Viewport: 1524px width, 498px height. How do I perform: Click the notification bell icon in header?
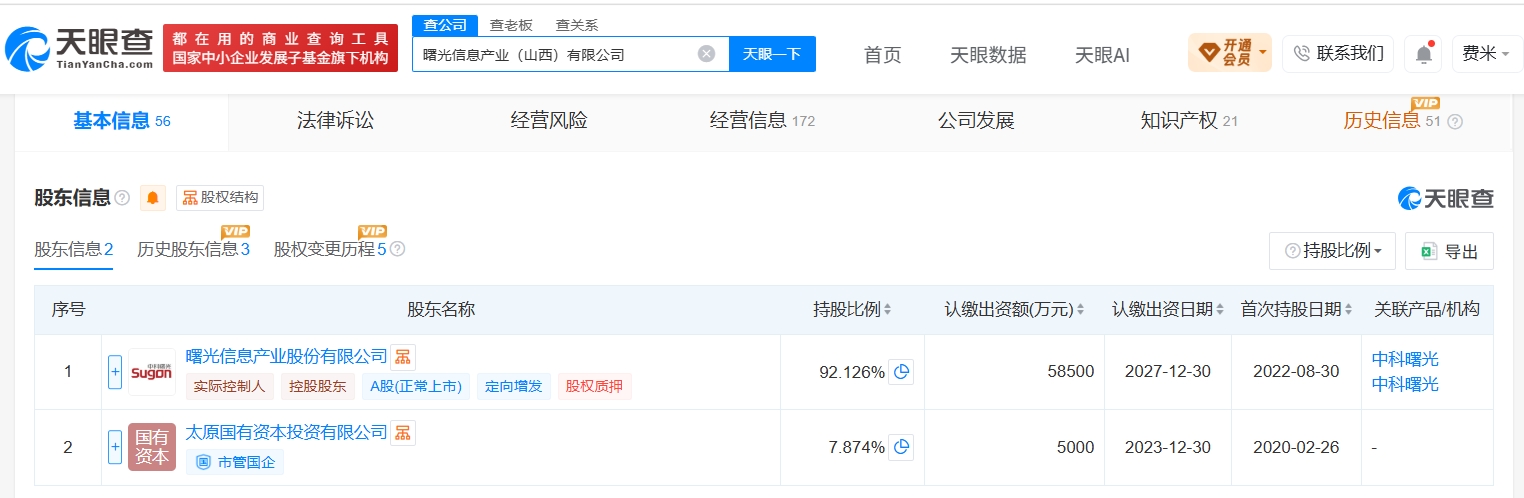(1423, 54)
